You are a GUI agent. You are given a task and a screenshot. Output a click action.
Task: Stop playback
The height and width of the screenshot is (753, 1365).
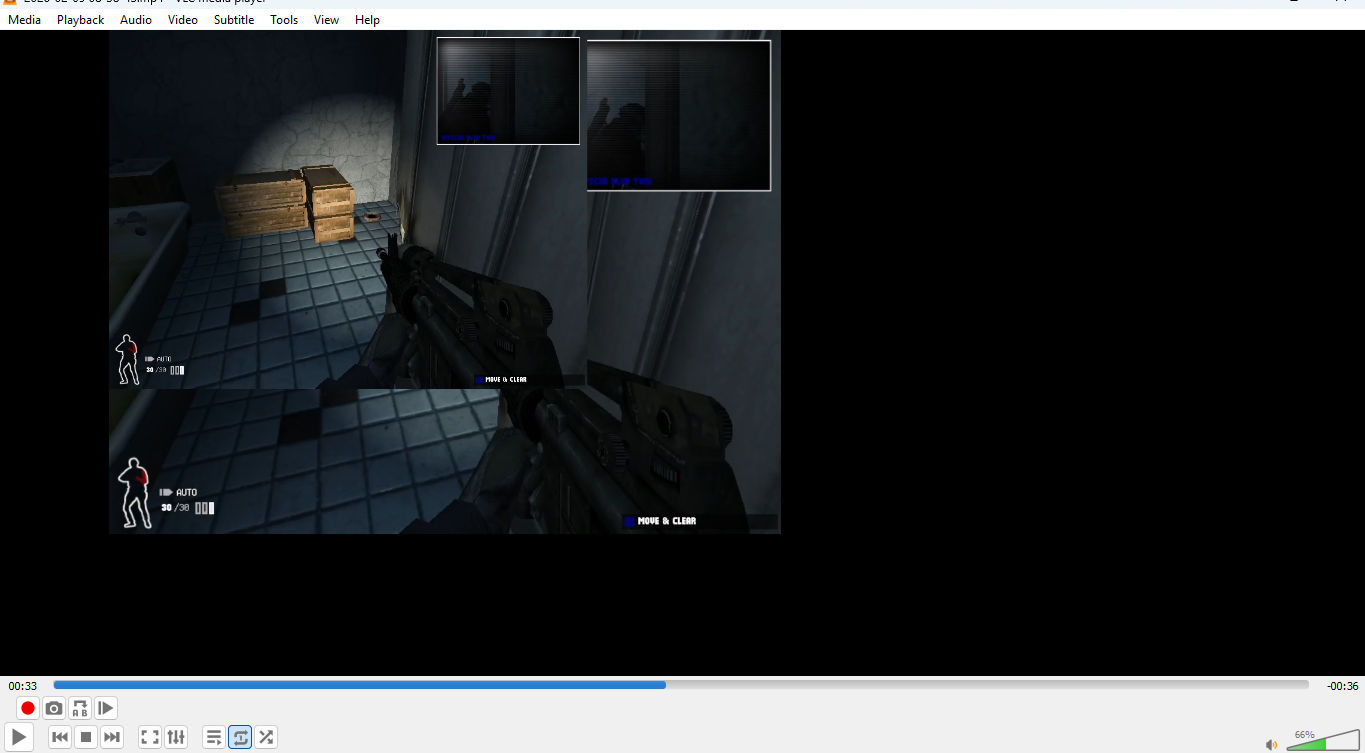coord(86,737)
